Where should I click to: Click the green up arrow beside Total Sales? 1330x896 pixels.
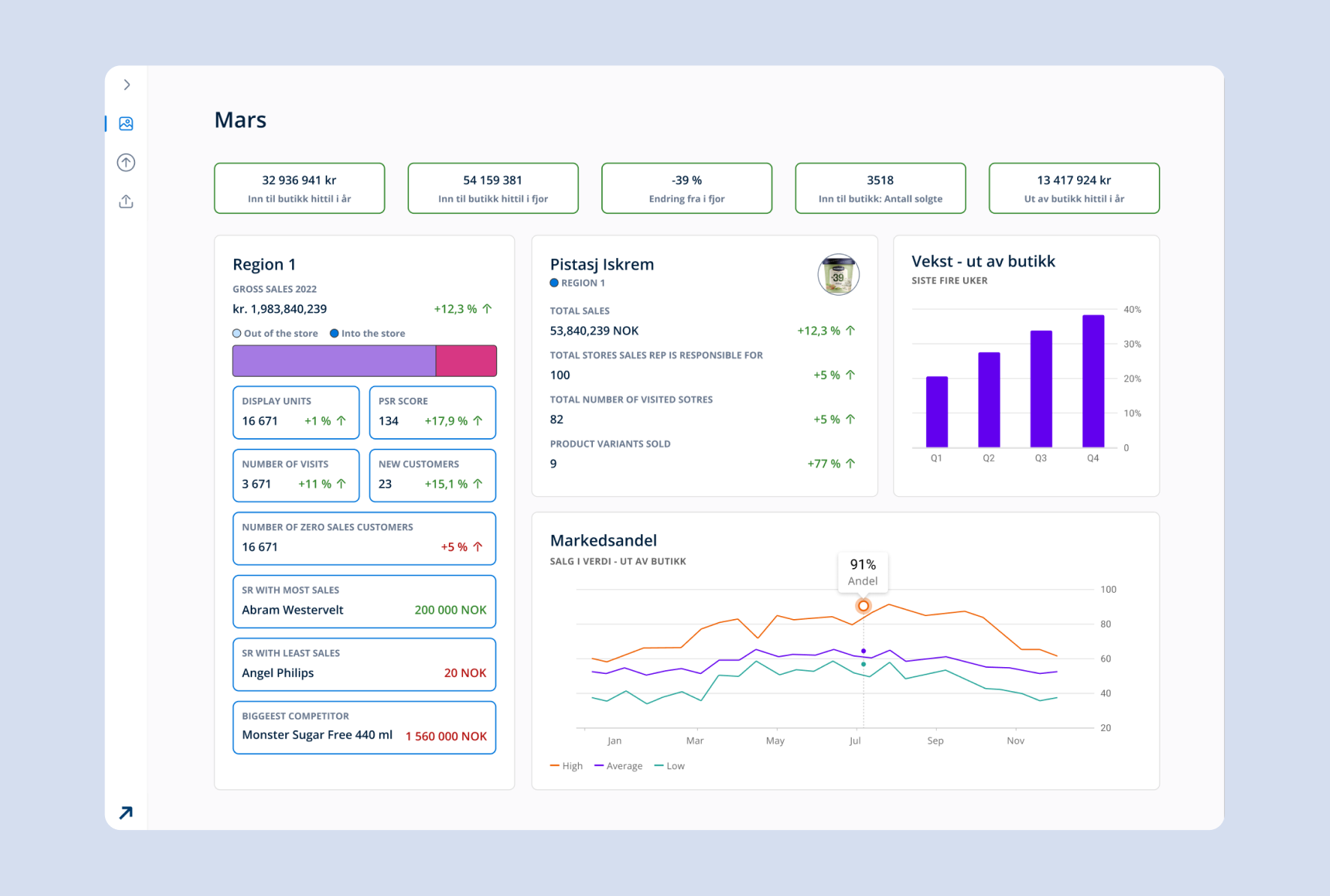pyautogui.click(x=849, y=330)
